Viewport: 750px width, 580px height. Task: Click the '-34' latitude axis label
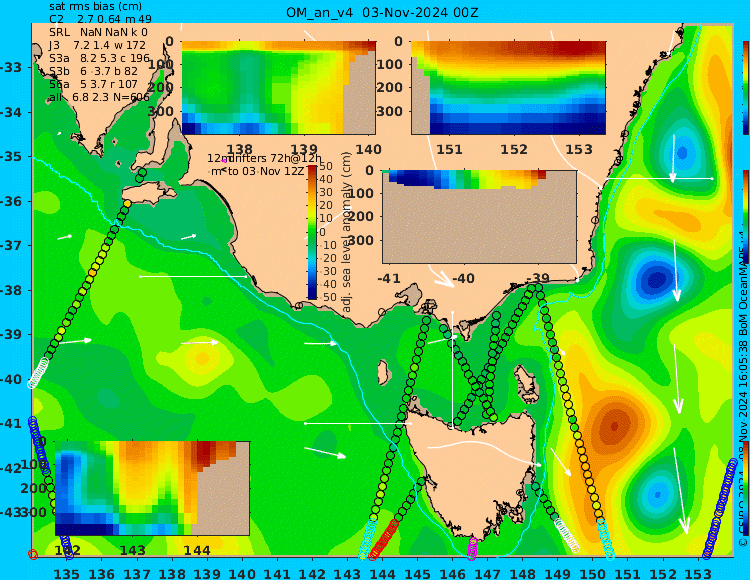click(11, 112)
